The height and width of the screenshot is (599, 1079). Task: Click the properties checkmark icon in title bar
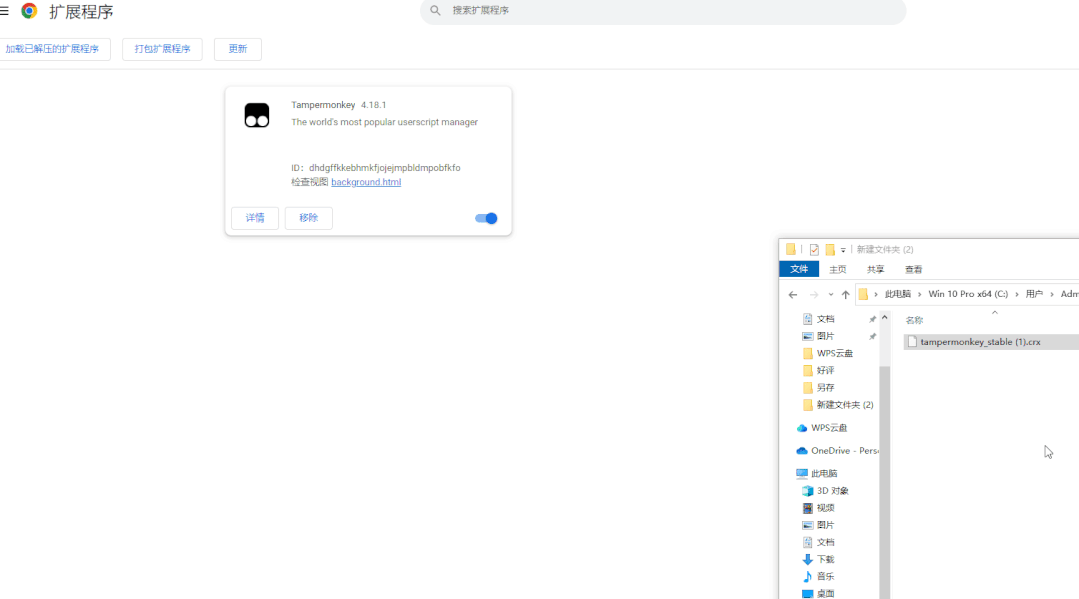click(814, 250)
